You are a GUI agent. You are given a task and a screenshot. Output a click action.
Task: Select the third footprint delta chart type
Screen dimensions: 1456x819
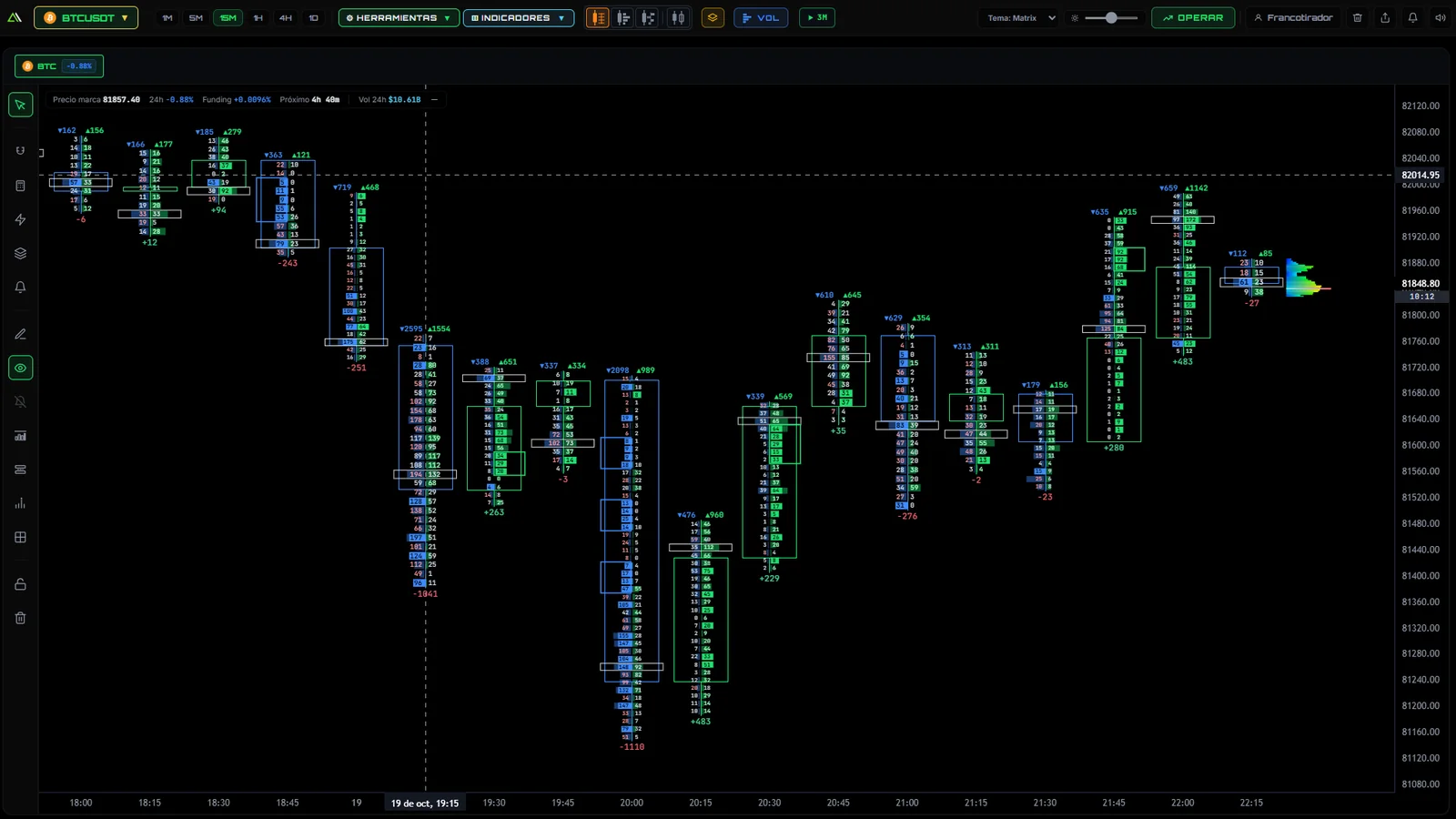pos(648,17)
